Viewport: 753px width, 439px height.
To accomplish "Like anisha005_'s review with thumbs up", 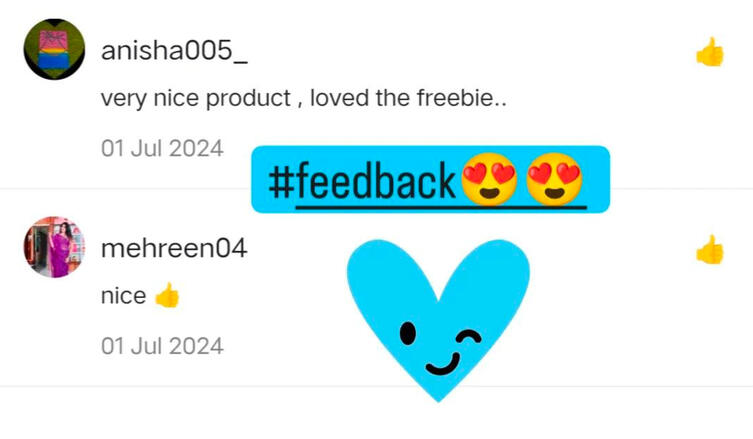I will pyautogui.click(x=710, y=52).
